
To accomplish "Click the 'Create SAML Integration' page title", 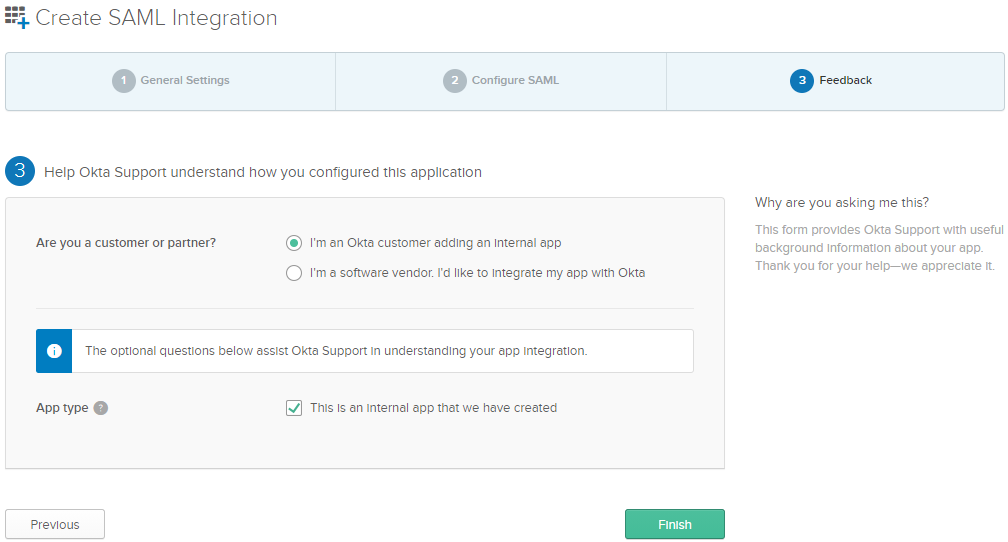I will [156, 18].
